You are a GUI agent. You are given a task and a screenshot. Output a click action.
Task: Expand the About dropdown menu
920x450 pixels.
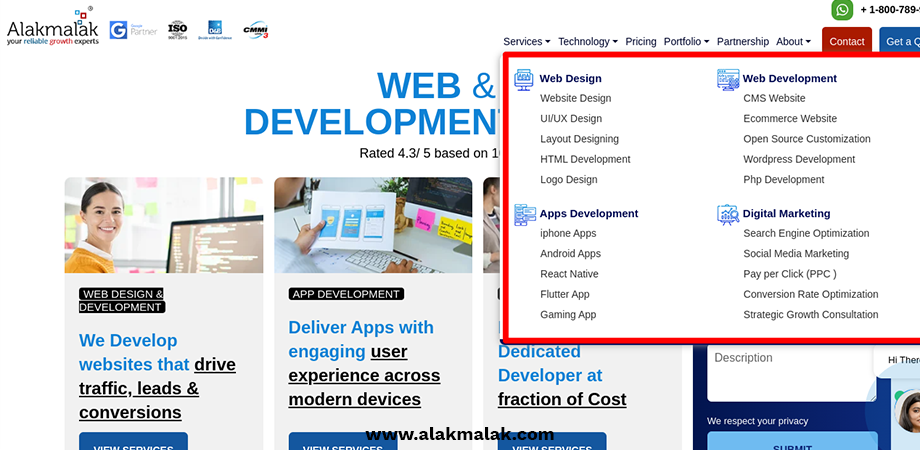pos(793,42)
